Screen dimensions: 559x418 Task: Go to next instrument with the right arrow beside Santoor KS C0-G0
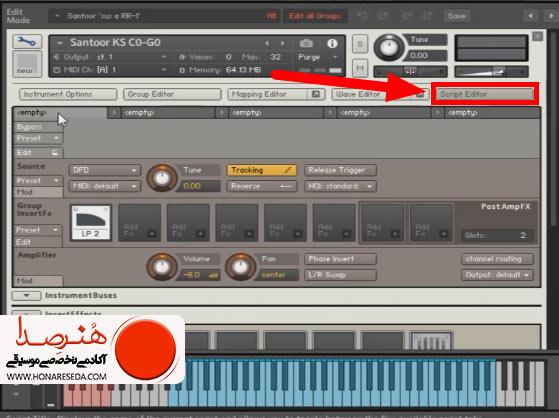click(282, 43)
